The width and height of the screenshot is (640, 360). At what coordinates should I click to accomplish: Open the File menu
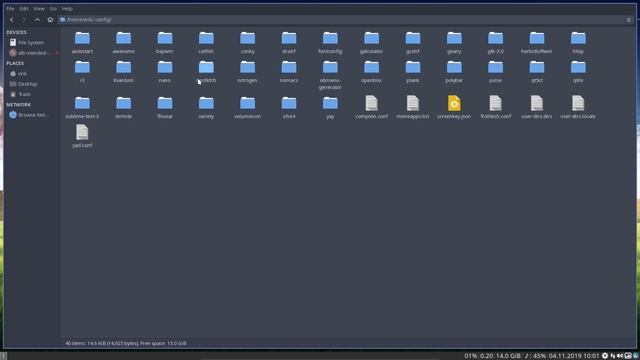(10, 9)
